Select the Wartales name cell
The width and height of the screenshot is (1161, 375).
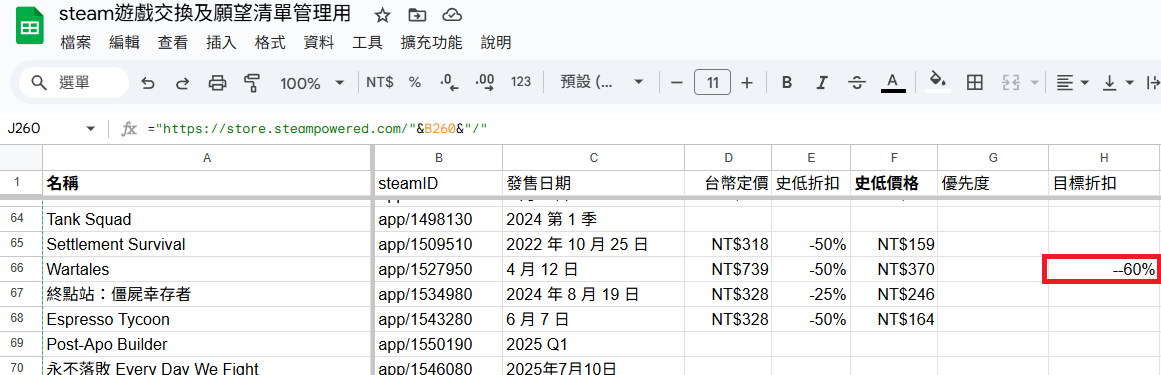(207, 270)
